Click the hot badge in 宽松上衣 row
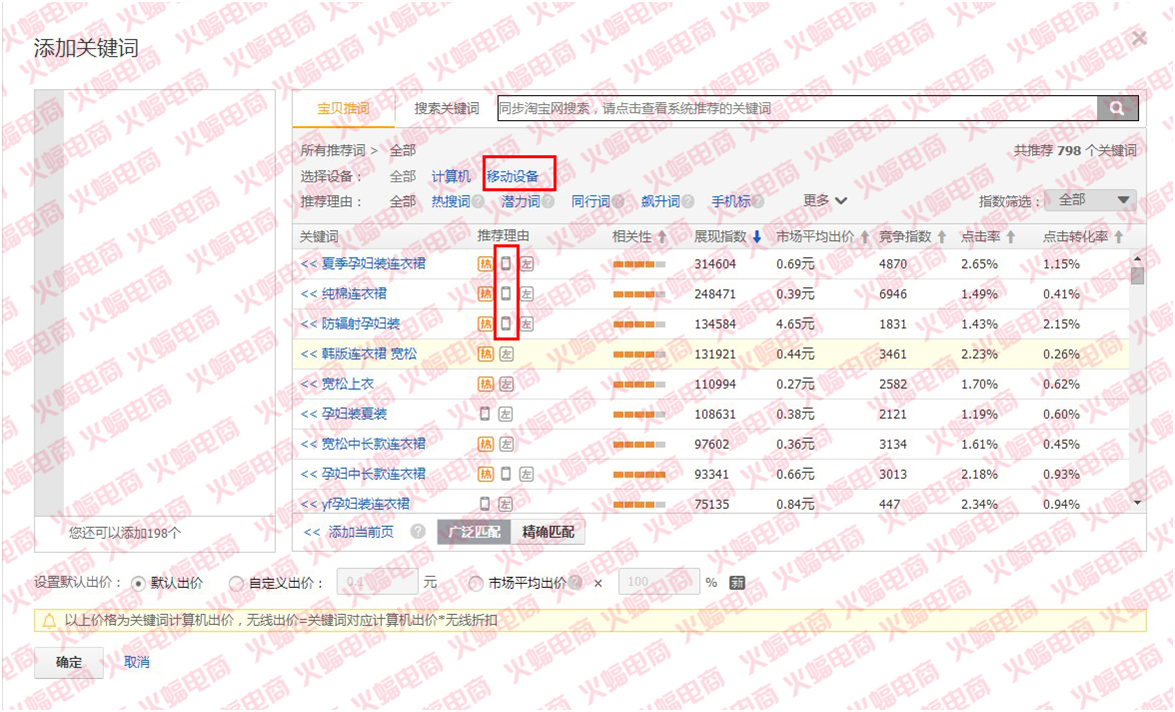The image size is (1175, 712). 486,384
